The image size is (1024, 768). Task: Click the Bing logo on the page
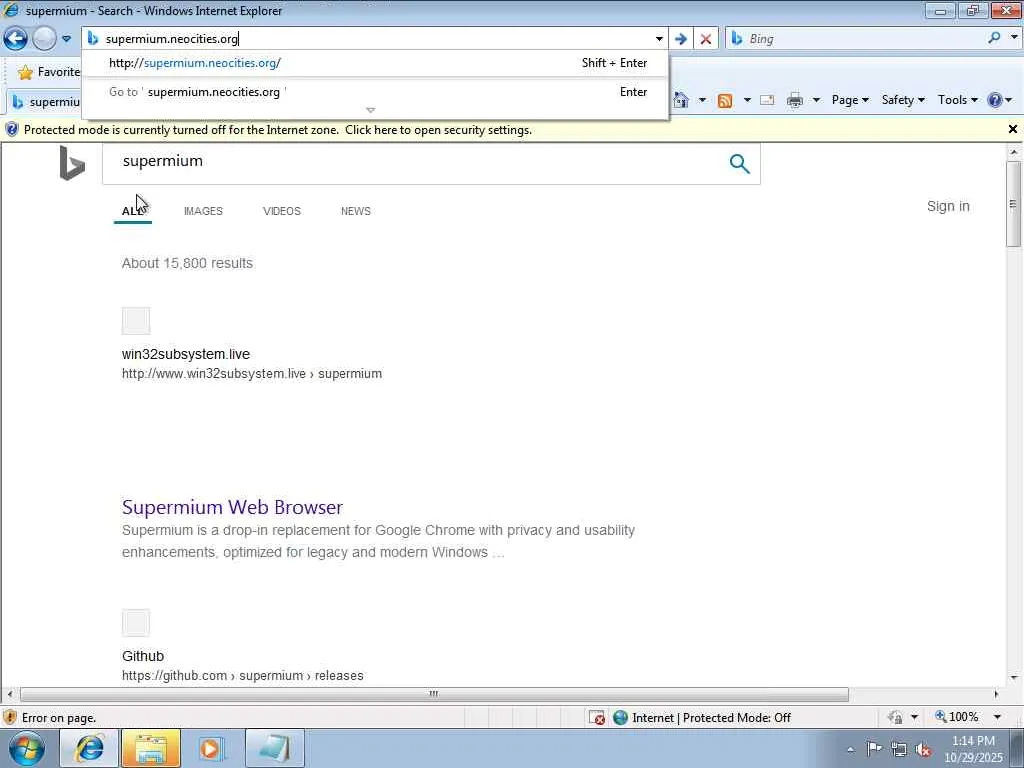pos(72,163)
